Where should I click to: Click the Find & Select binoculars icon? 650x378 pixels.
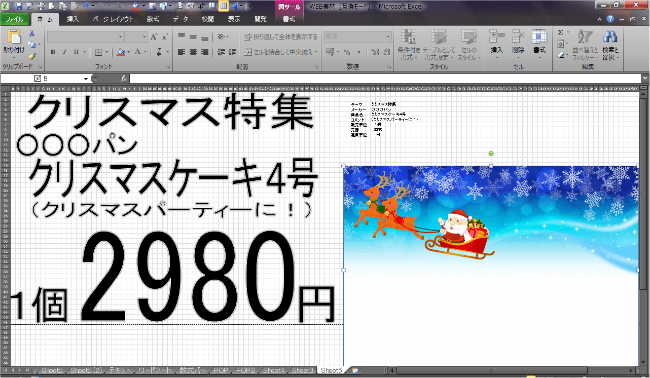610,37
